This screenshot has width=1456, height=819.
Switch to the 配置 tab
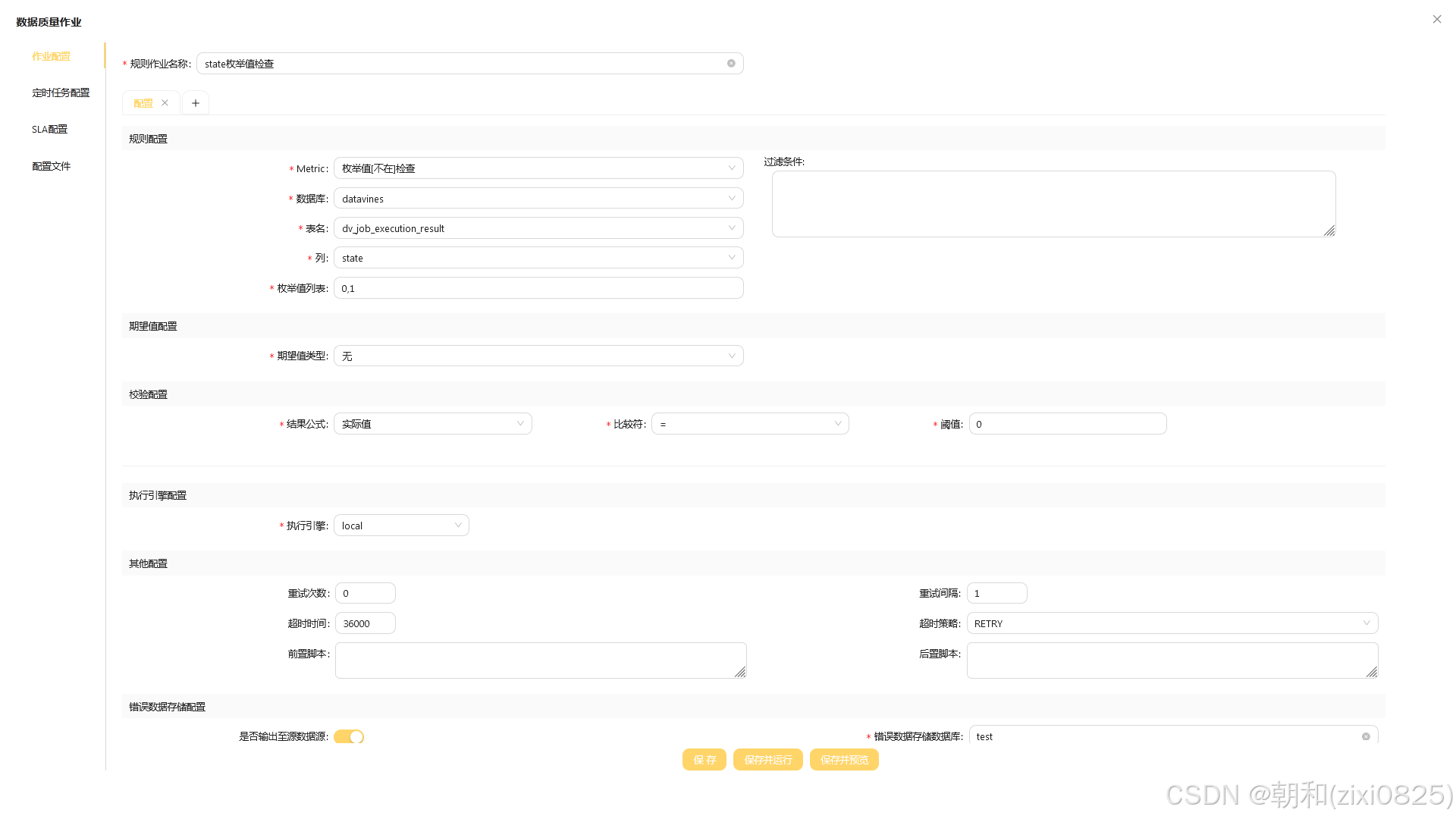143,103
